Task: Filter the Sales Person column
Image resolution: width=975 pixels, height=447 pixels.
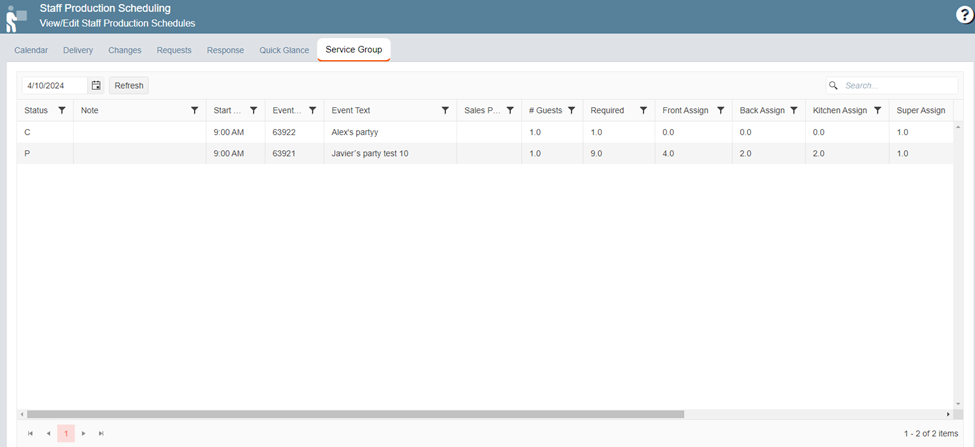Action: tap(510, 110)
